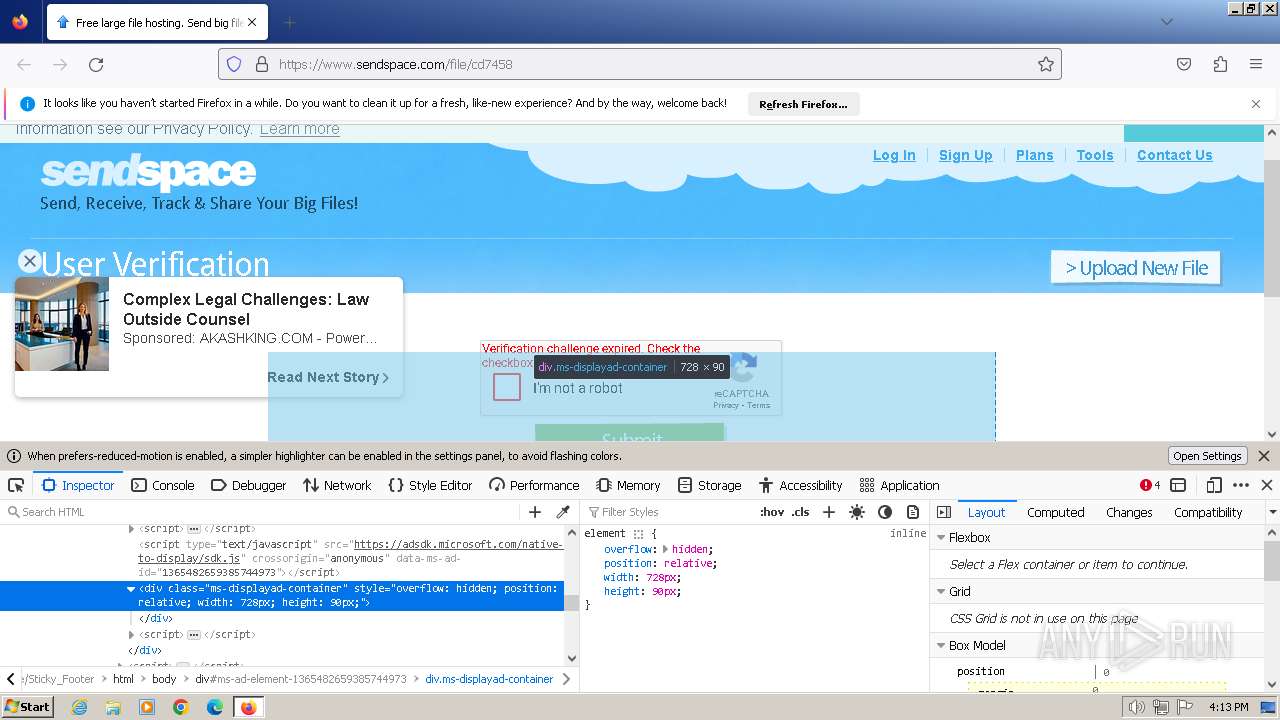Switch sidebar to the Changes tab
This screenshot has width=1280, height=720.
[x=1129, y=512]
